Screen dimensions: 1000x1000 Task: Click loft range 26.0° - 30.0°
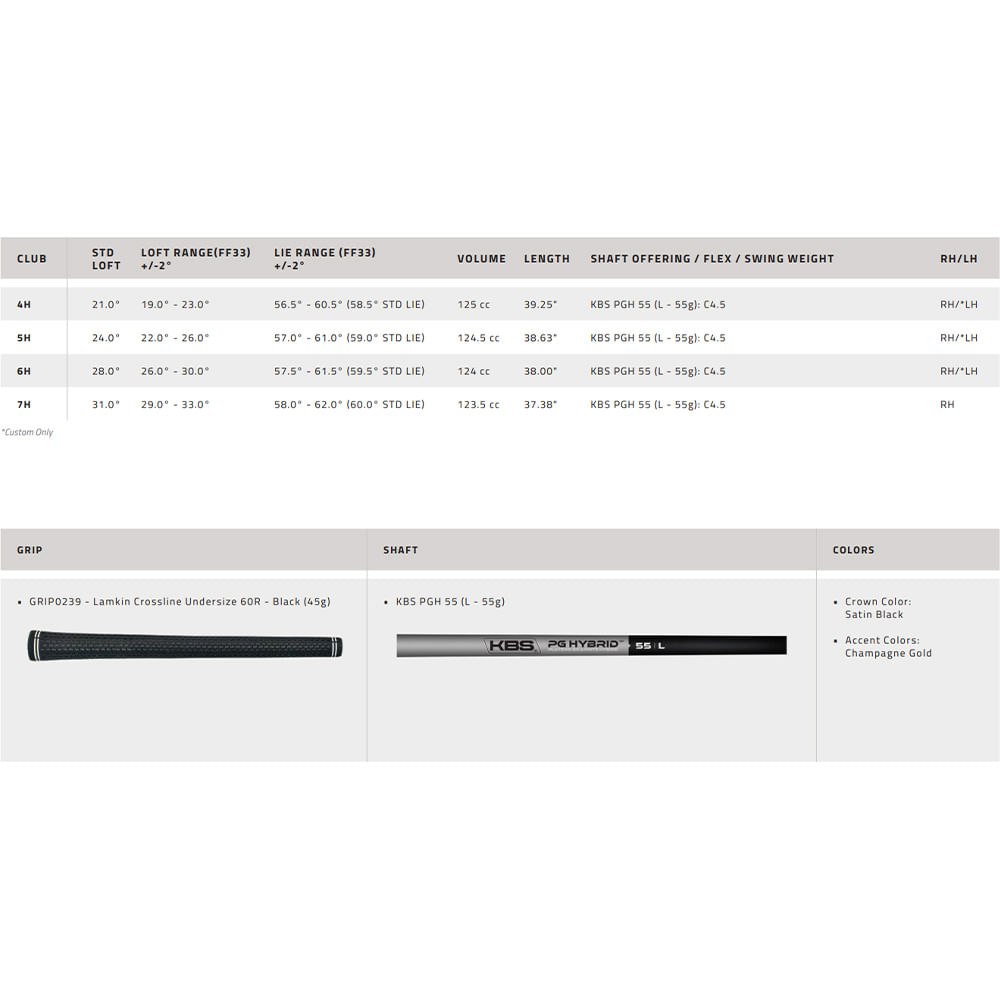[x=175, y=371]
